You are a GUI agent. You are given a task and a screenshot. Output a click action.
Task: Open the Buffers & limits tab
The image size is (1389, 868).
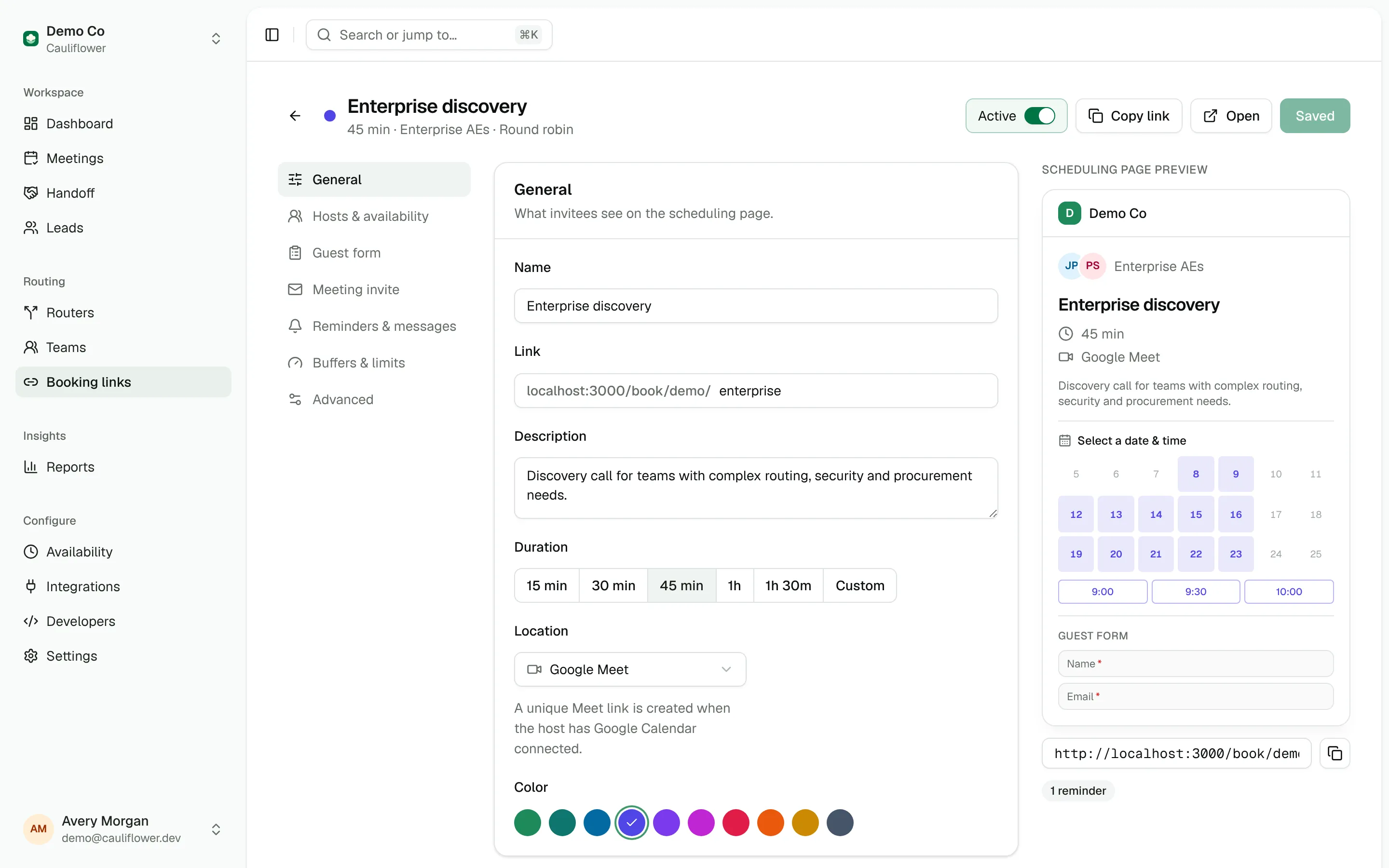pyautogui.click(x=374, y=363)
